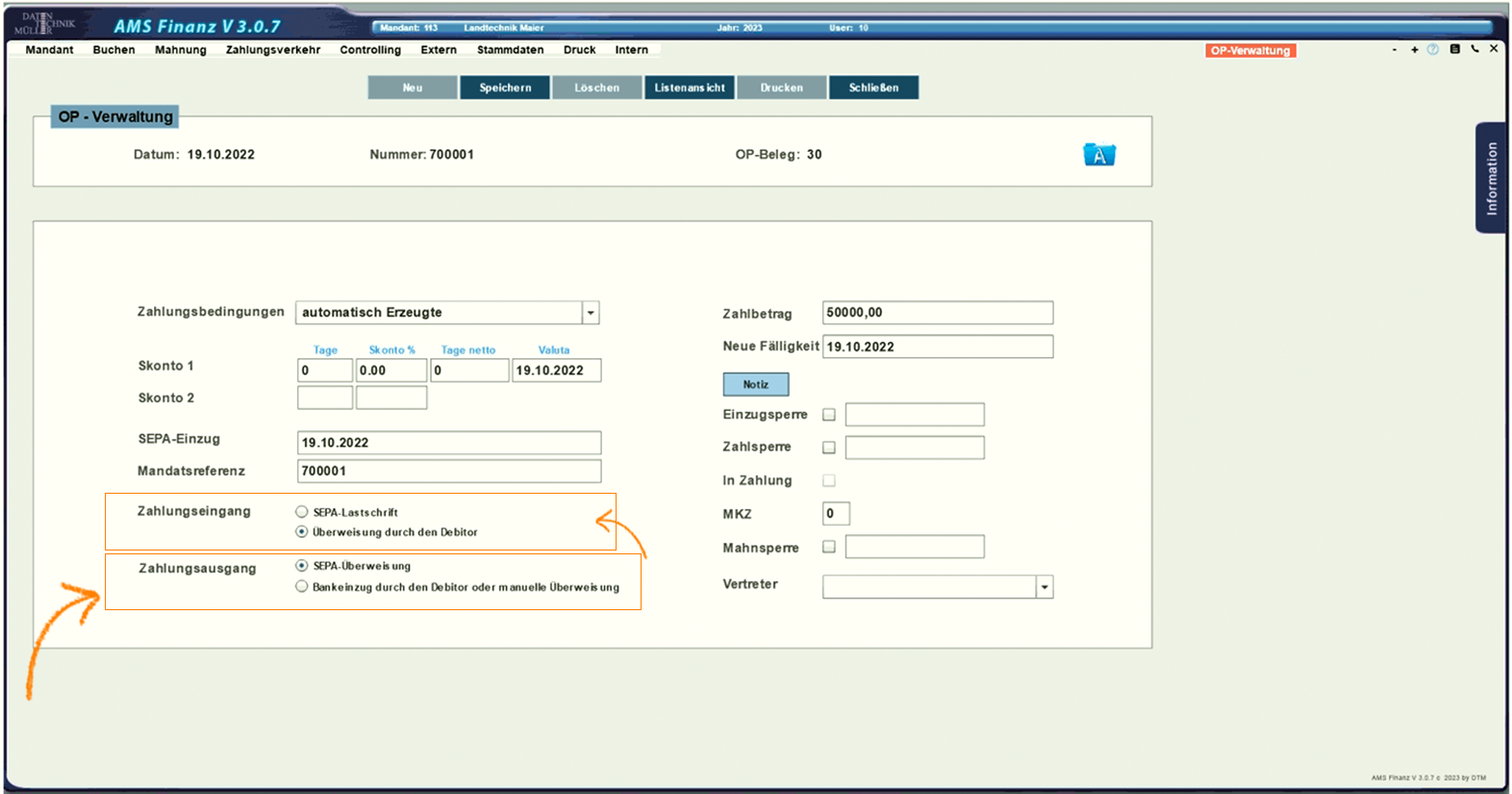The height and width of the screenshot is (794, 1512).
Task: Select SEPA-Lastschrift radio button
Action: (302, 512)
